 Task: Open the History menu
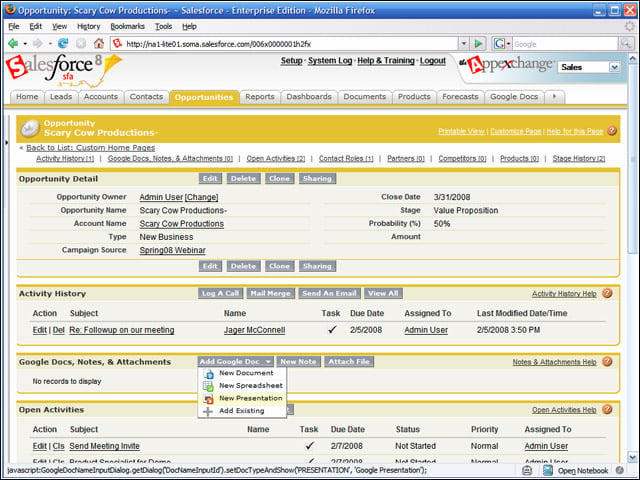(x=89, y=26)
